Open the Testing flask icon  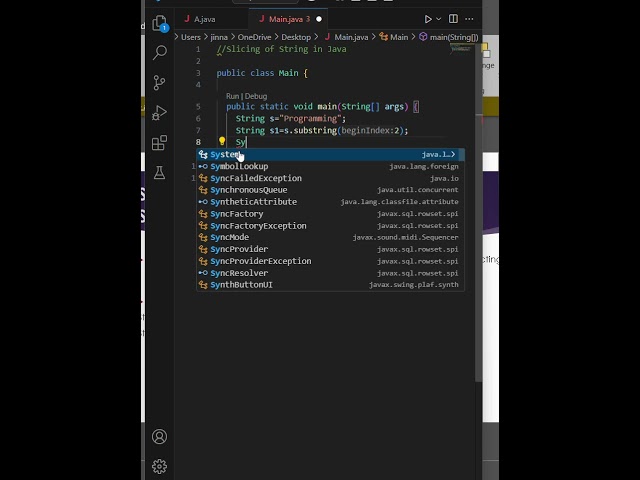point(159,173)
